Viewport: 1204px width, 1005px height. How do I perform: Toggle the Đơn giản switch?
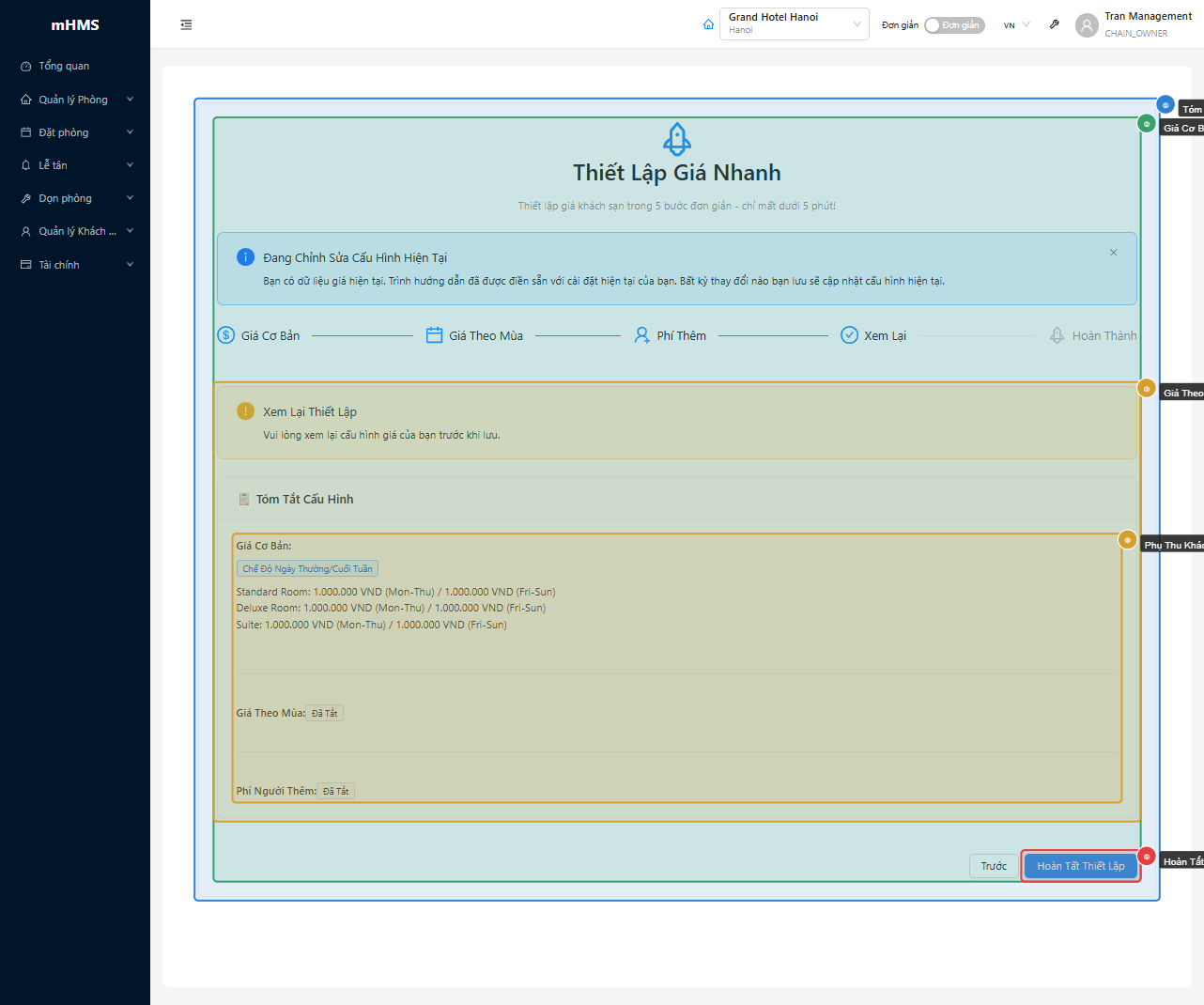click(953, 25)
